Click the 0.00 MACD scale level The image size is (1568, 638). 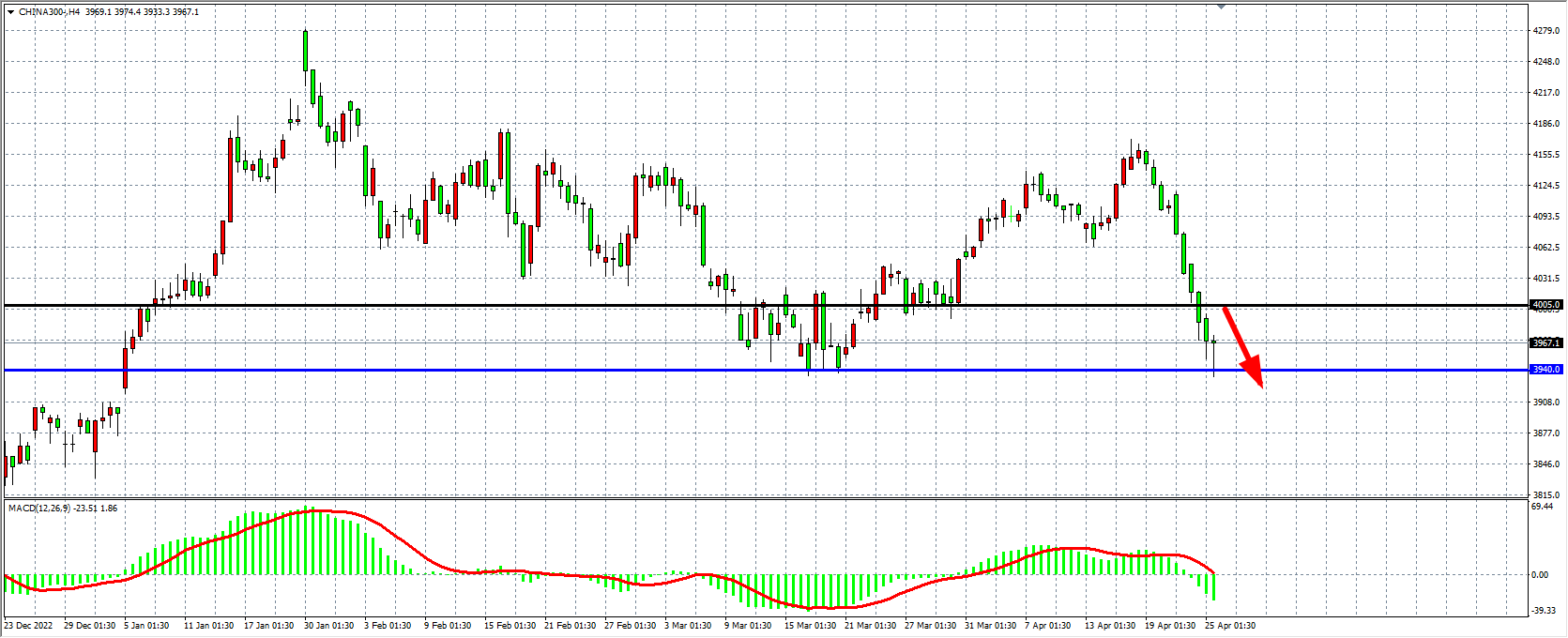click(1540, 575)
